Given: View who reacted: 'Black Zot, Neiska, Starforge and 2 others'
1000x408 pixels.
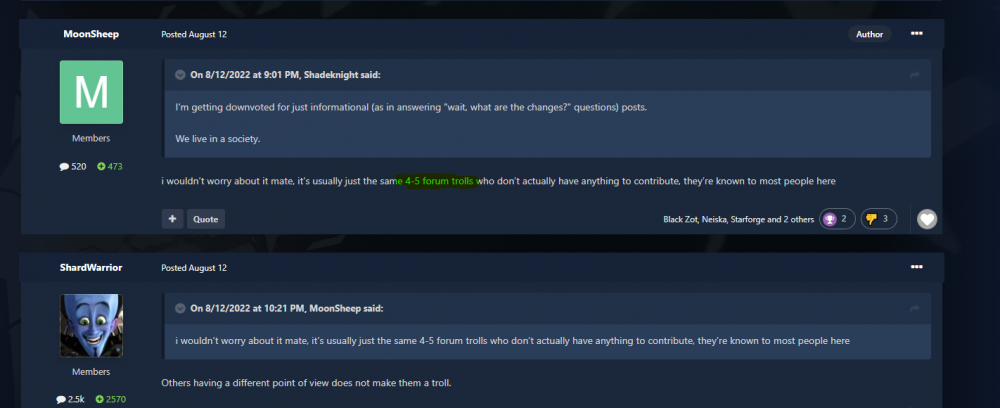Looking at the screenshot, I should [x=739, y=219].
